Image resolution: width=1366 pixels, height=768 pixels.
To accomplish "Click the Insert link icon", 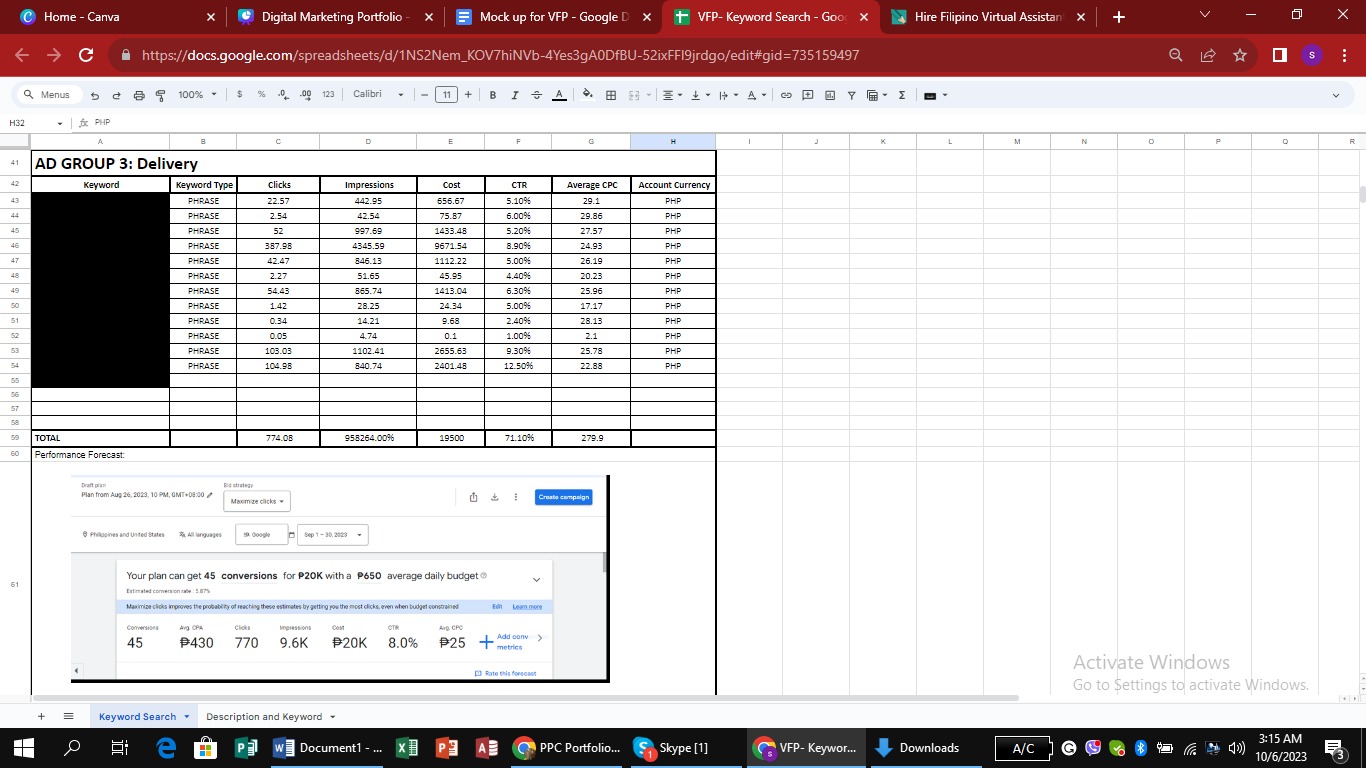I will pos(786,95).
